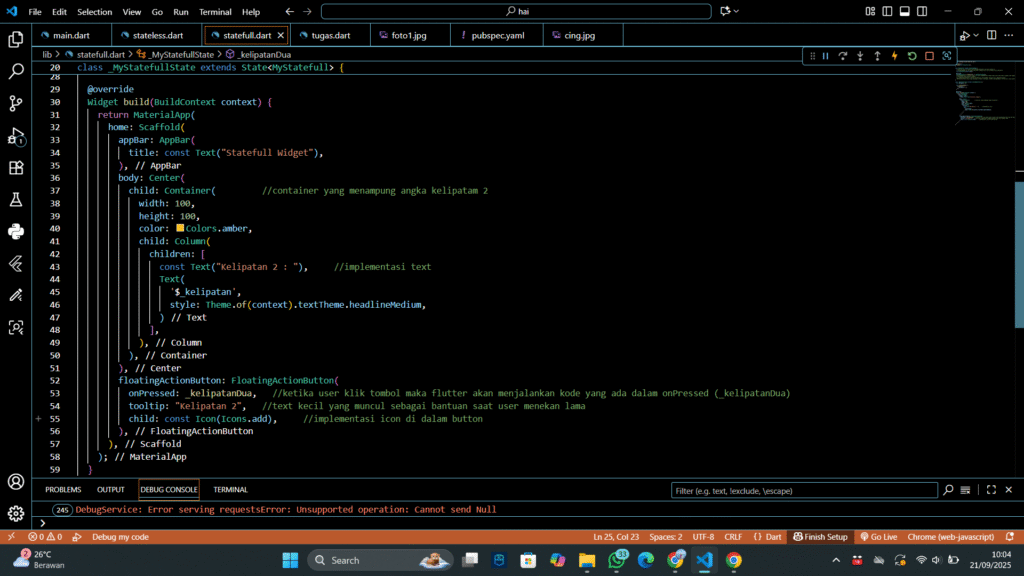Open the Copilot chat dropdown chevron
The height and width of the screenshot is (576, 1024).
(x=737, y=12)
